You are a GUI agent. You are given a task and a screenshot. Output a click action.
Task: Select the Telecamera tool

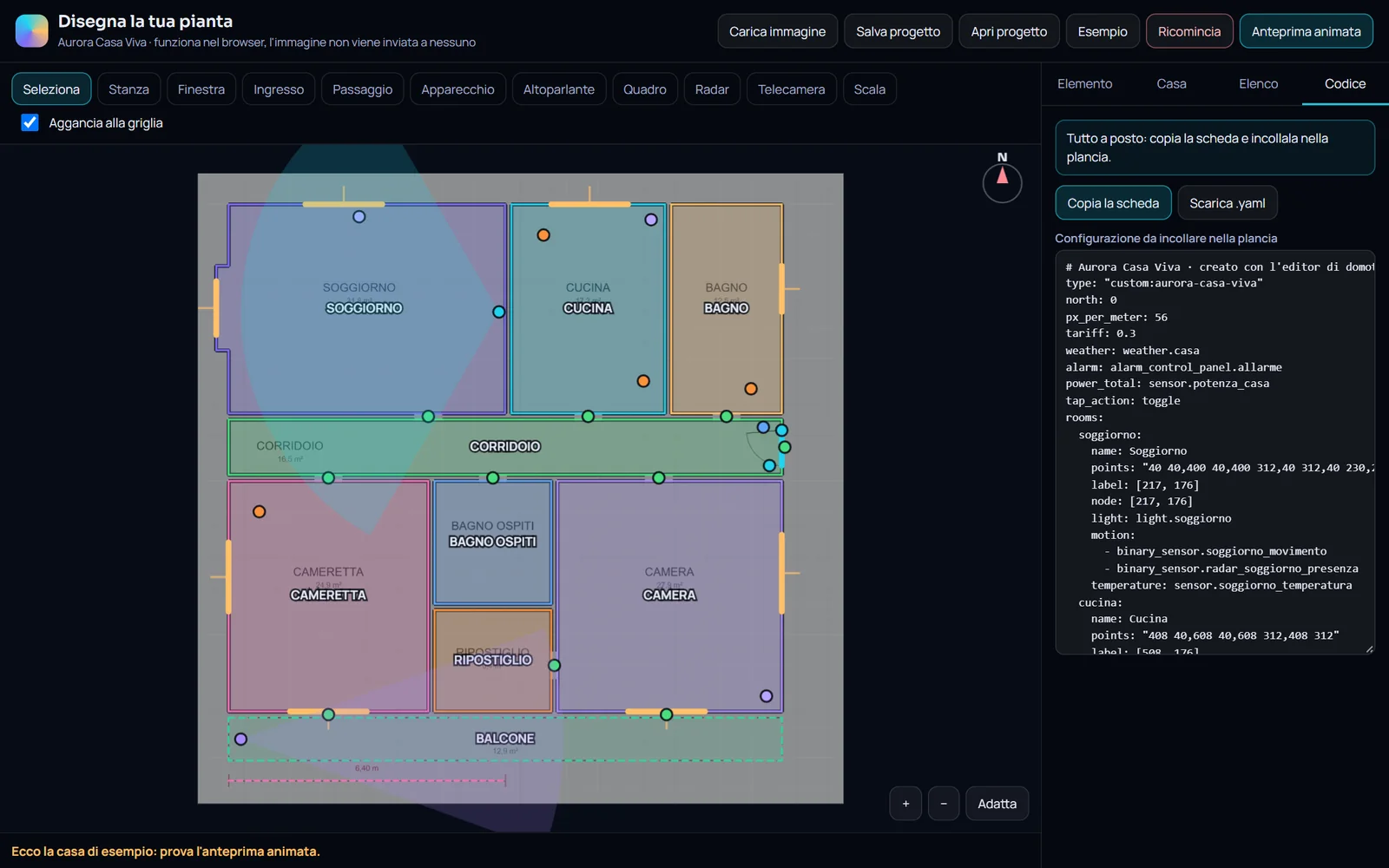pos(792,89)
